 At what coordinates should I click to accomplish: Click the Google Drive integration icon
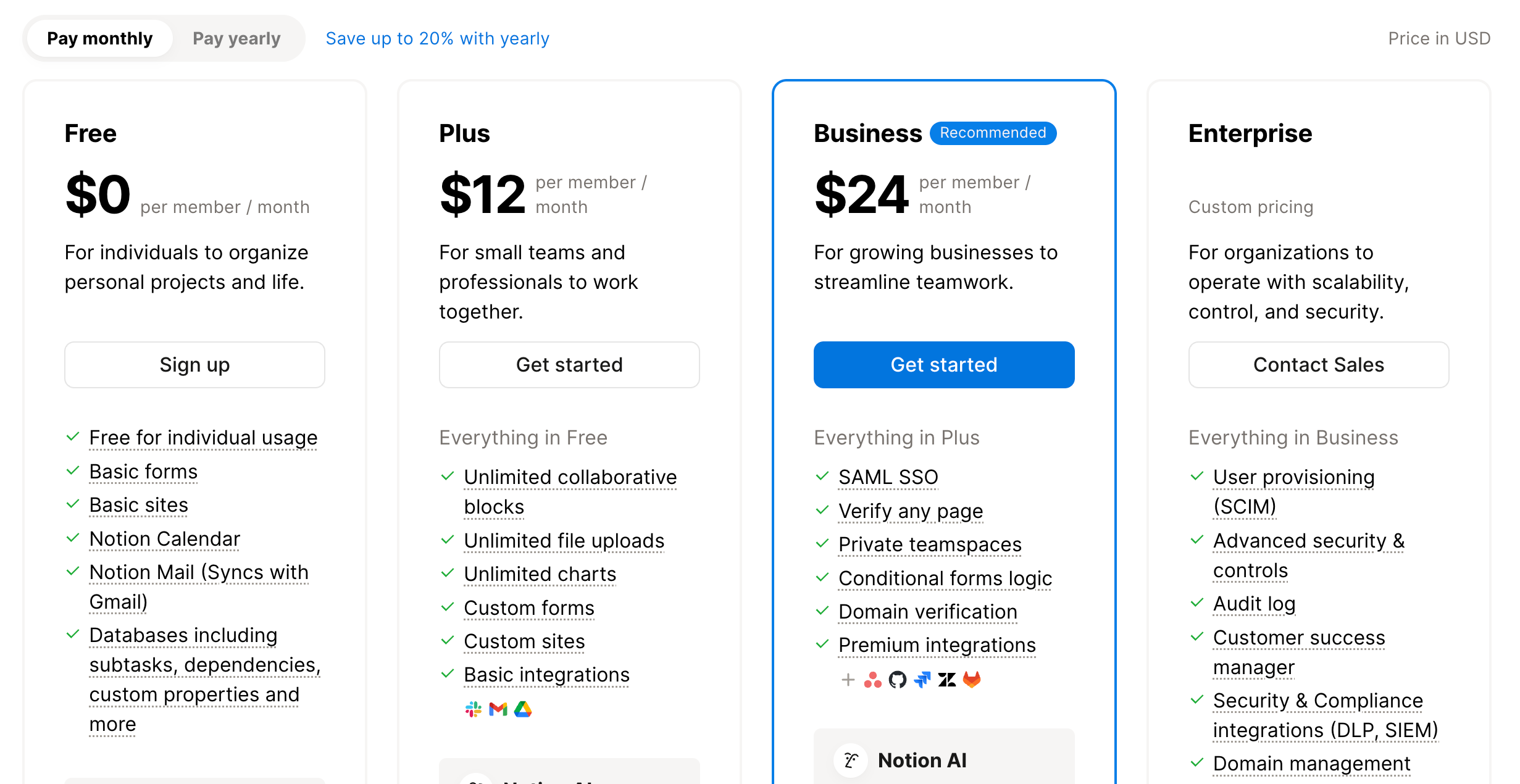[x=523, y=709]
